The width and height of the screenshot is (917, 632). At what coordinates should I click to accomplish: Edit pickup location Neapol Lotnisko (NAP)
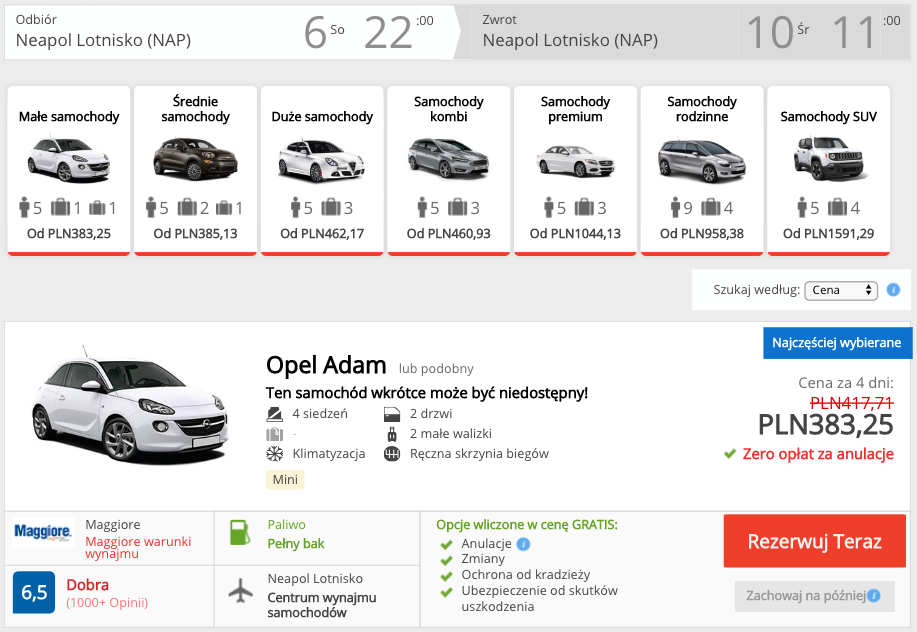point(104,40)
